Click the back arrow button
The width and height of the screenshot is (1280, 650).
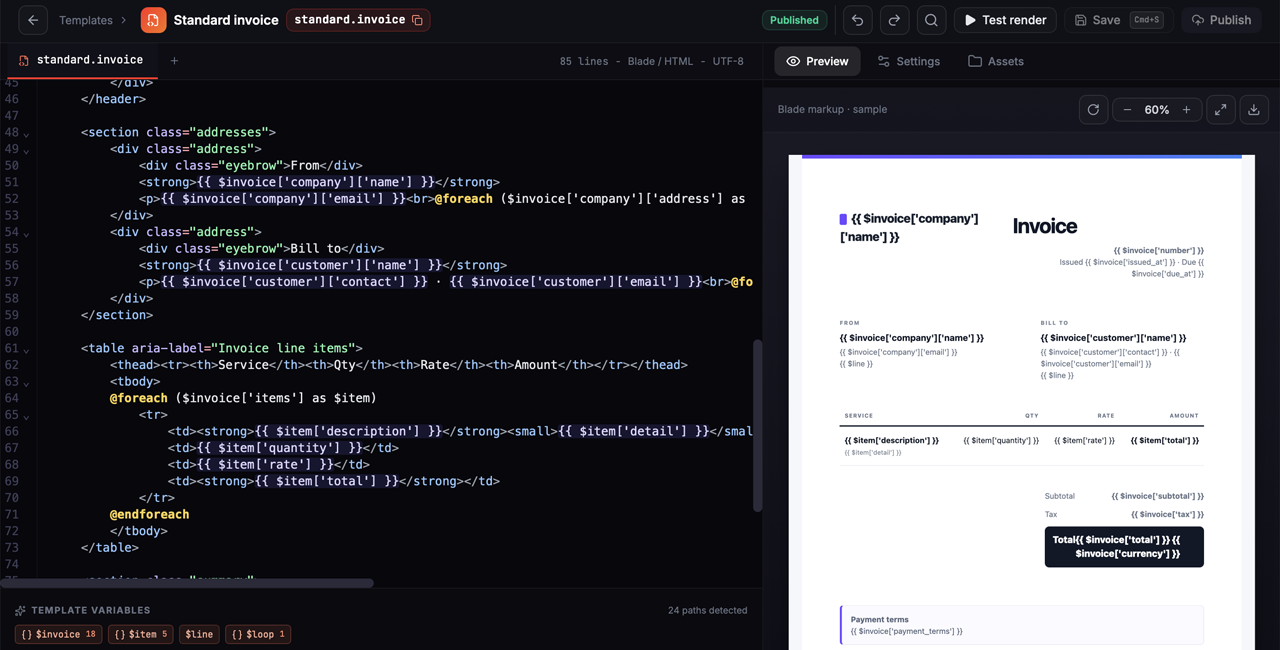click(33, 20)
